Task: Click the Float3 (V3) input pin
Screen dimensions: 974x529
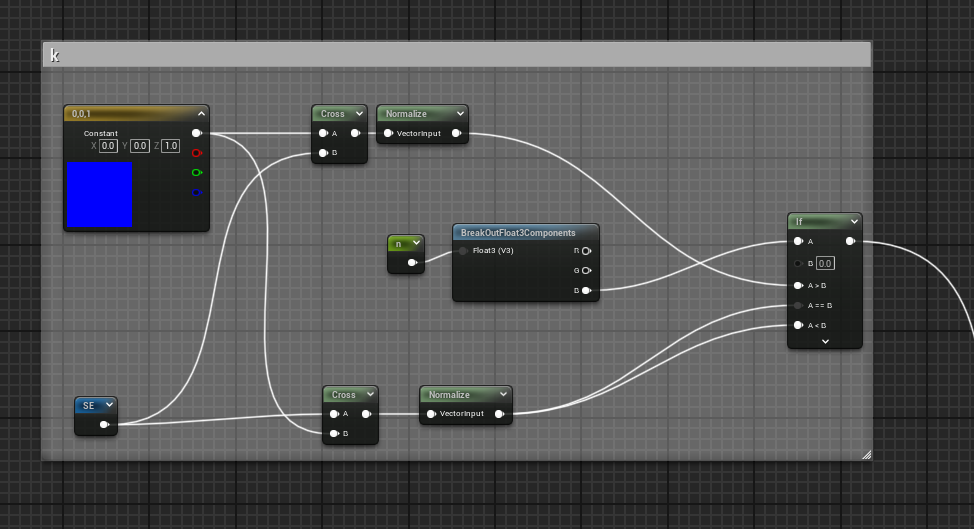Action: click(x=464, y=251)
